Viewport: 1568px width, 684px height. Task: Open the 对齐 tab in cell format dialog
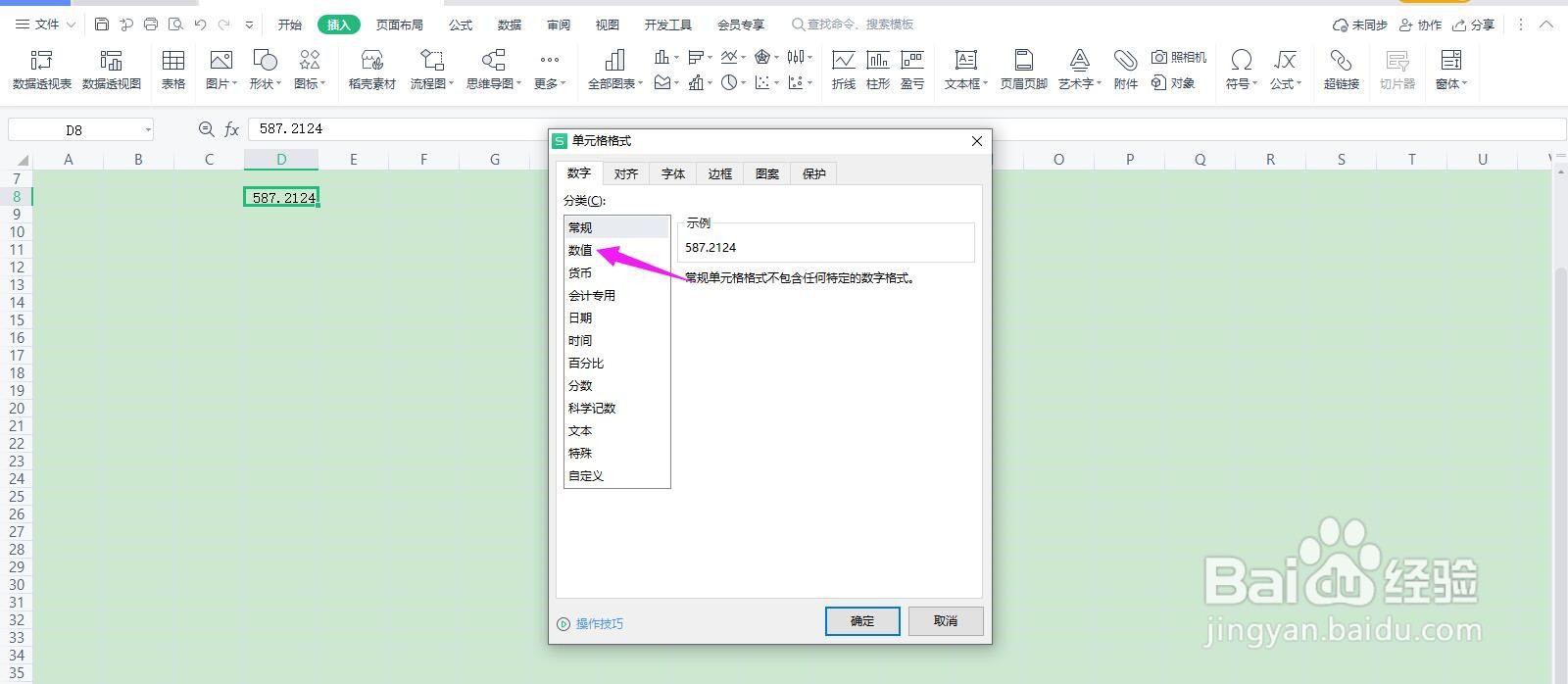coord(626,173)
